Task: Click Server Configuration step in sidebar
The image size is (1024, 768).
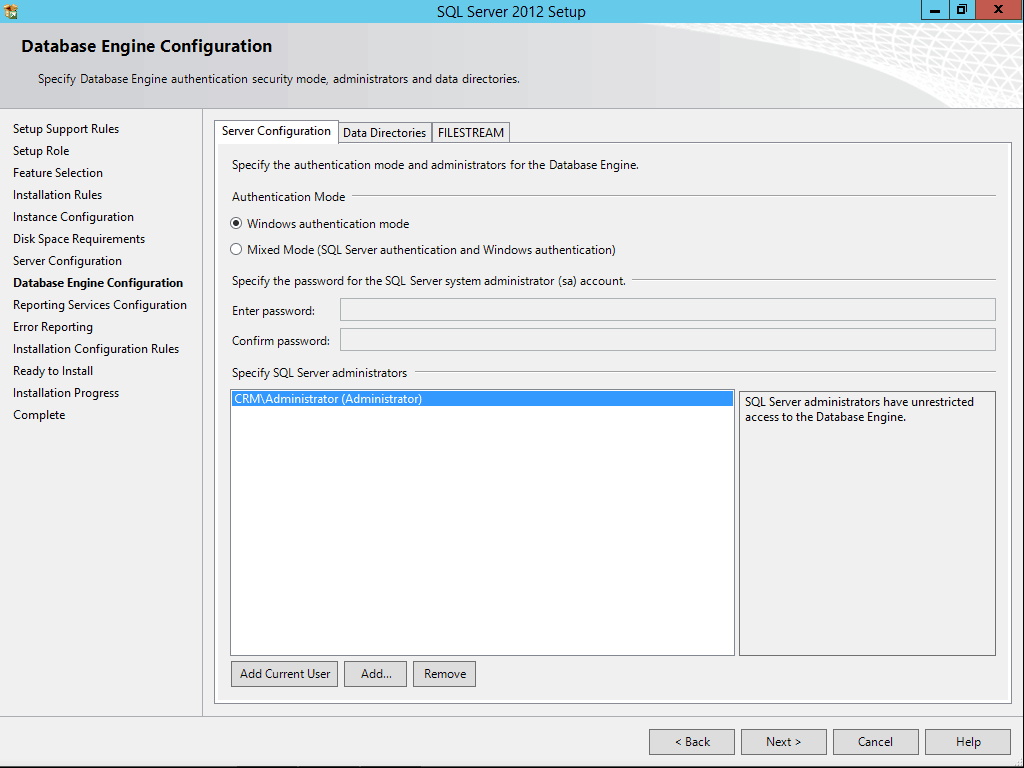Action: coord(67,261)
